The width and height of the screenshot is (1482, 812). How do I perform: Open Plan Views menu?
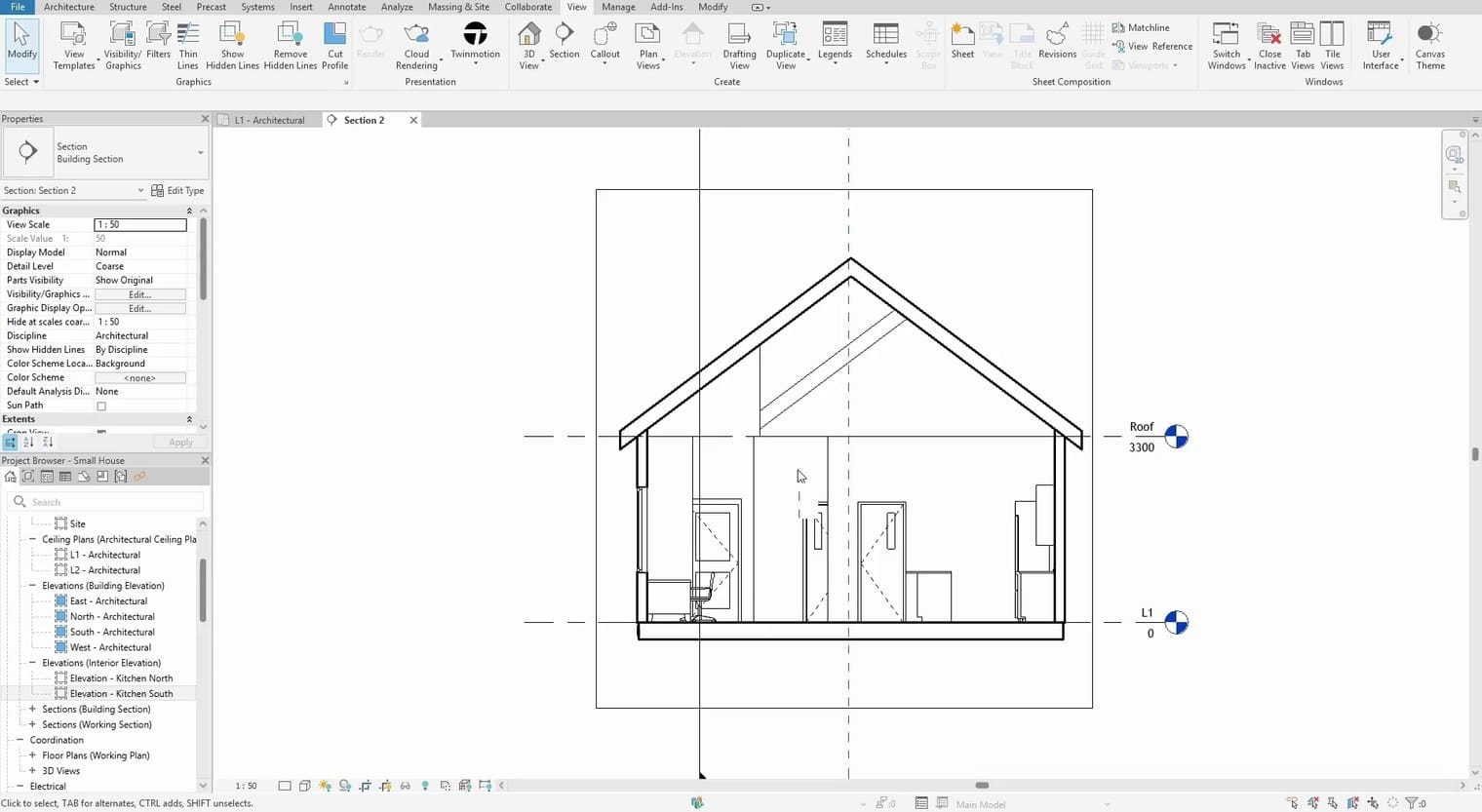point(648,46)
